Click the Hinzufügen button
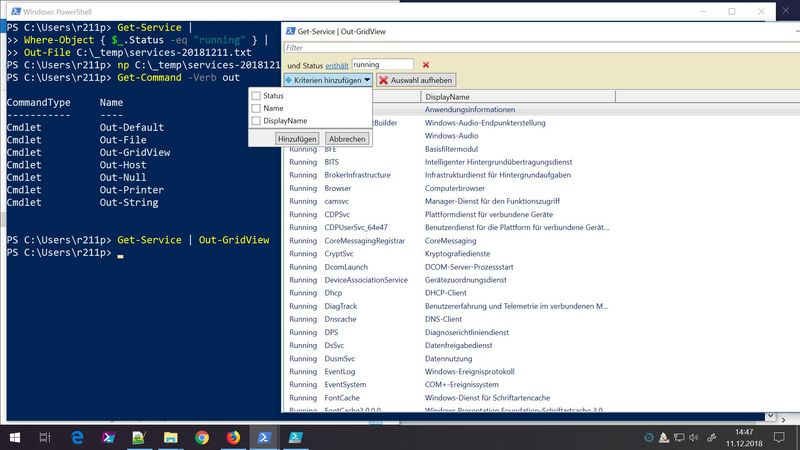The width and height of the screenshot is (800, 450). [x=298, y=138]
